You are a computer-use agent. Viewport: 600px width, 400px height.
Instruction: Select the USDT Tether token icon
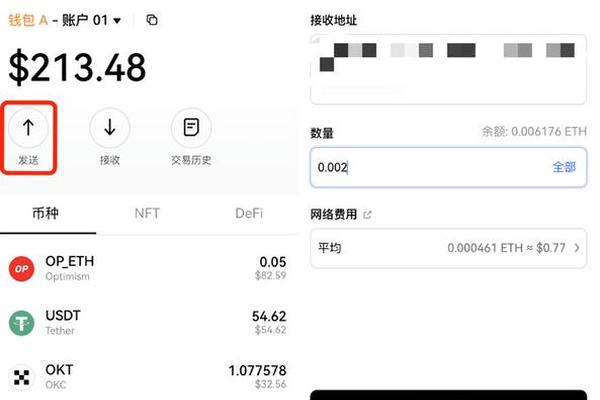tap(21, 323)
